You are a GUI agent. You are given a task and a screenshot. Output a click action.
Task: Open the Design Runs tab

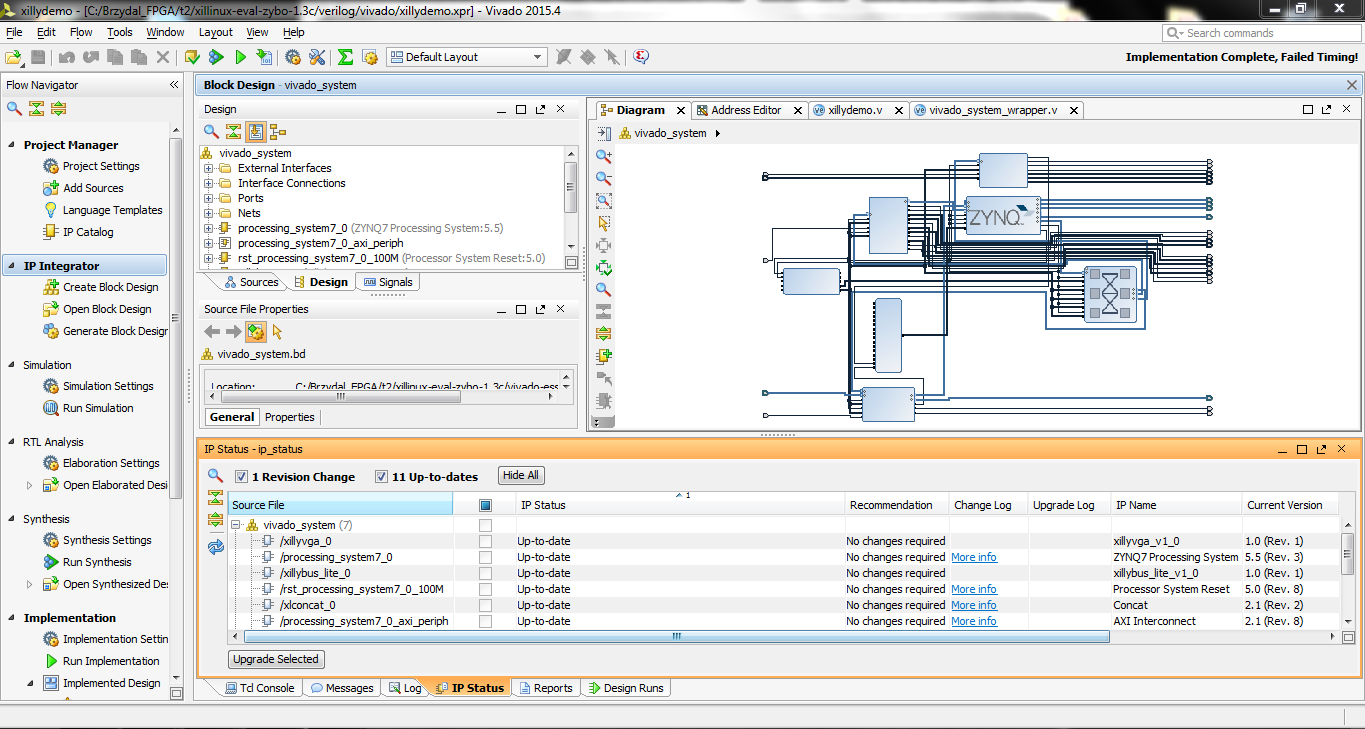click(x=626, y=688)
